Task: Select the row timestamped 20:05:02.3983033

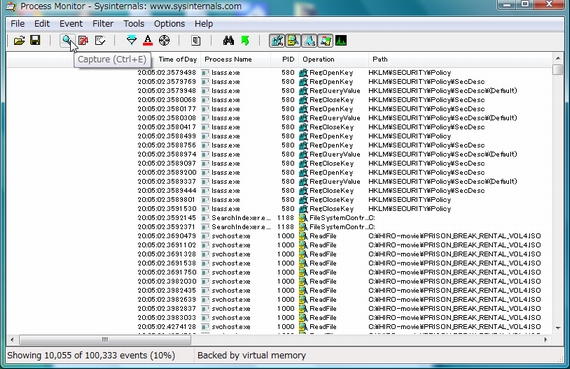Action: [x=279, y=318]
